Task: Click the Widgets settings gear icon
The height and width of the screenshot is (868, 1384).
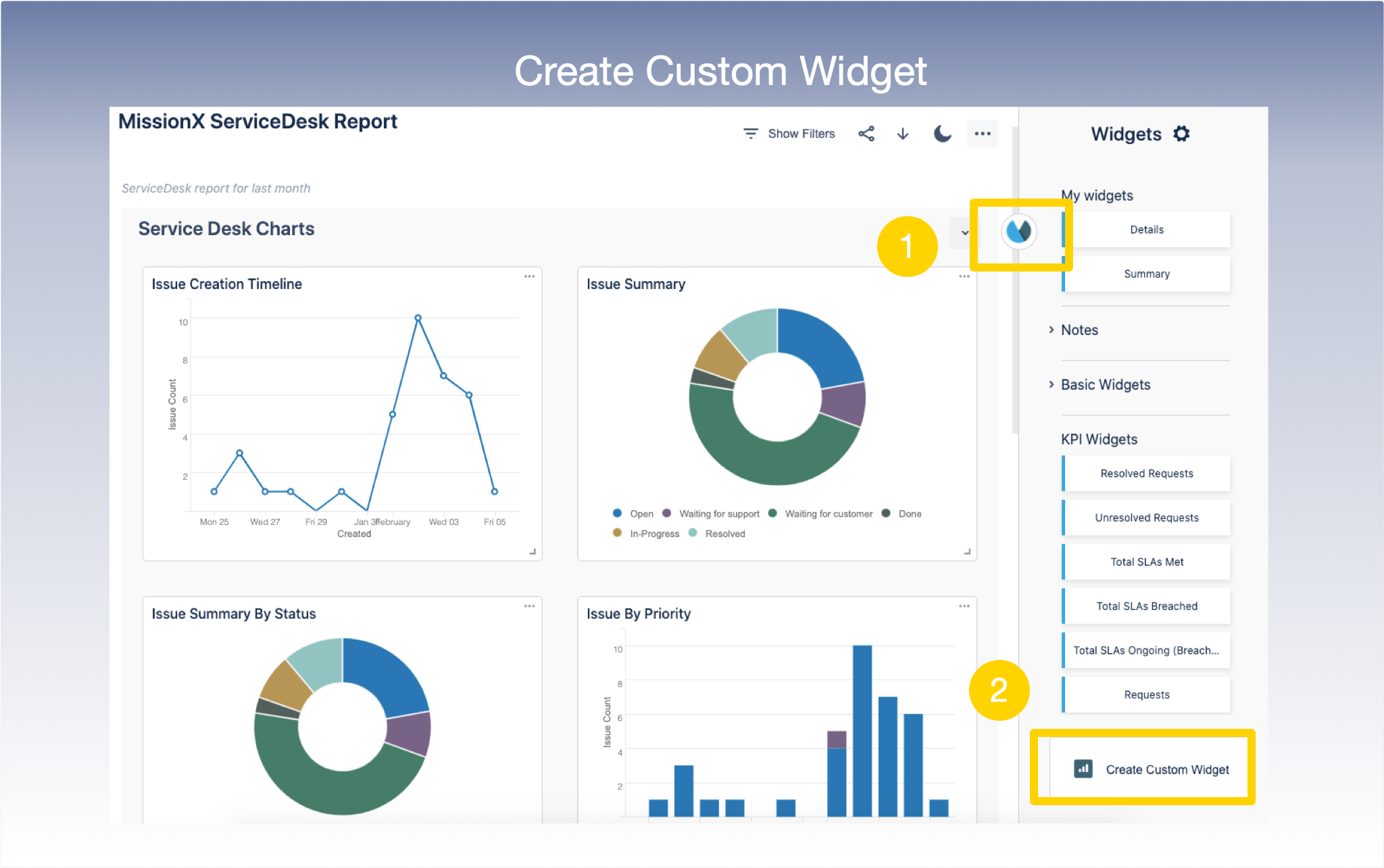Action: pos(1181,134)
